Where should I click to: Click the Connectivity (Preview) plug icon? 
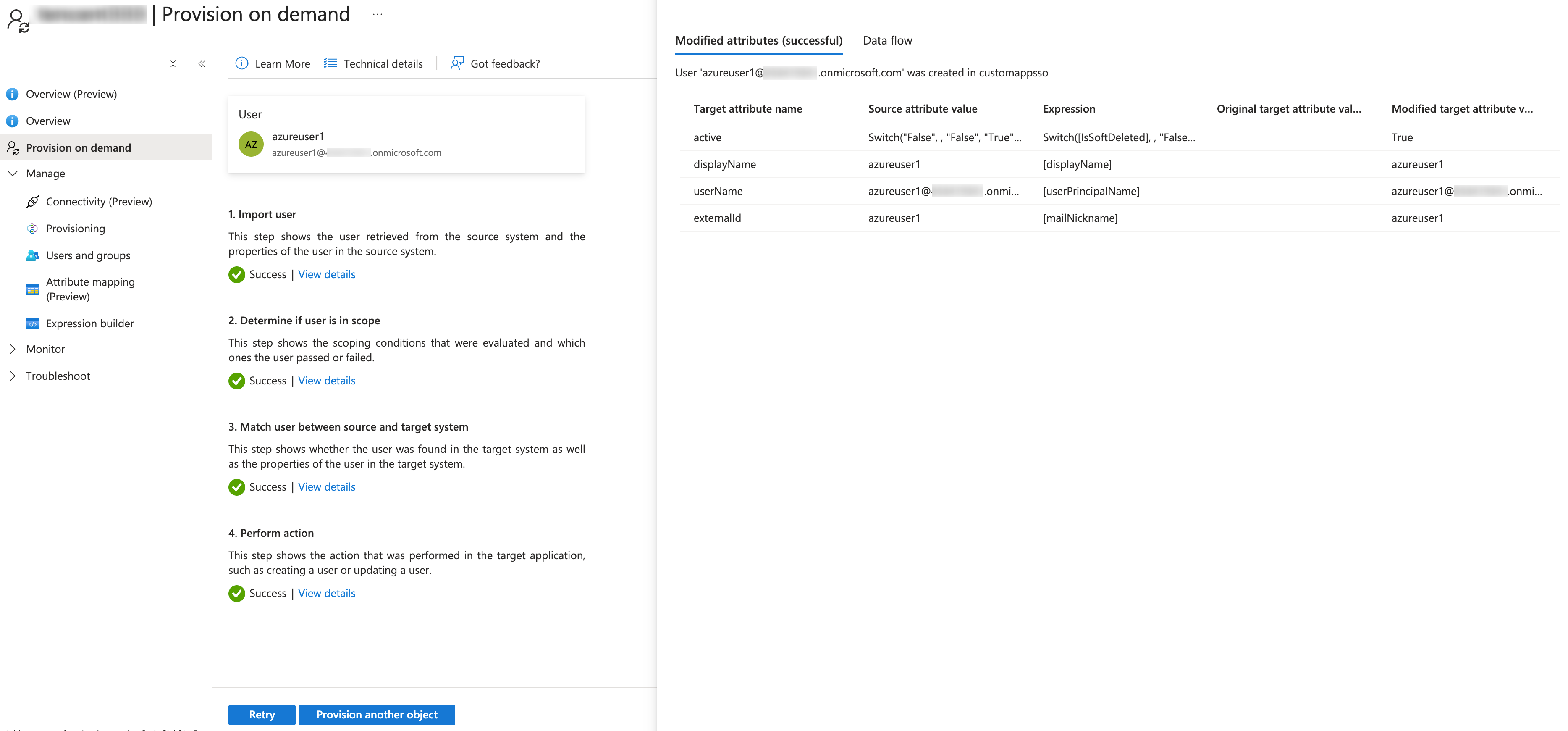33,202
